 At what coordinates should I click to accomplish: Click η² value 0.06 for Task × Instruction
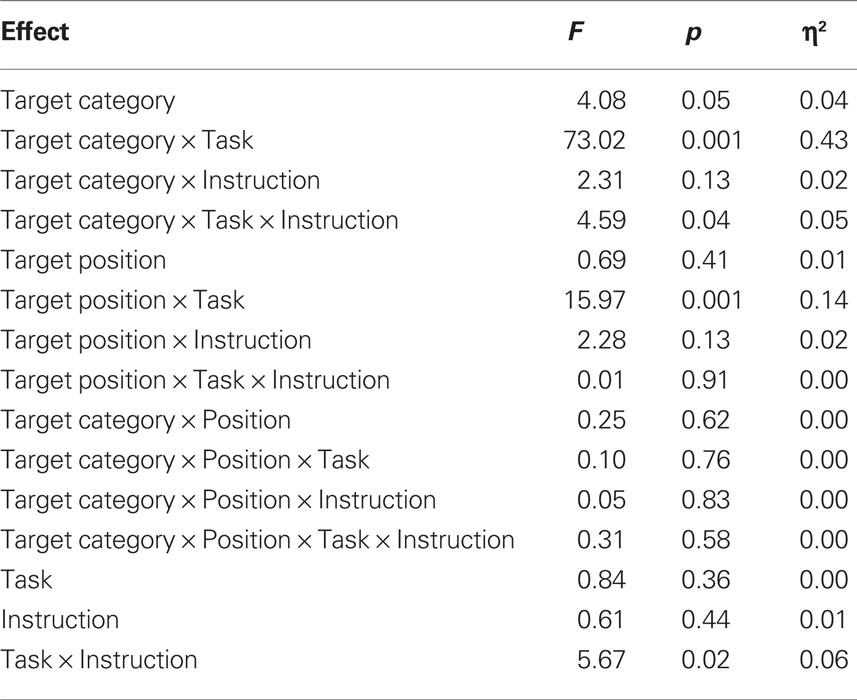pyautogui.click(x=824, y=660)
